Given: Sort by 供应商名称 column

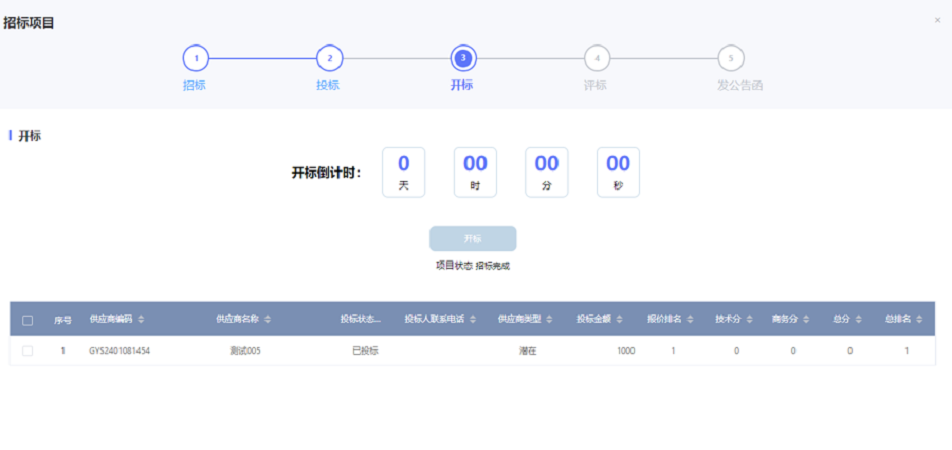Looking at the screenshot, I should 267,320.
